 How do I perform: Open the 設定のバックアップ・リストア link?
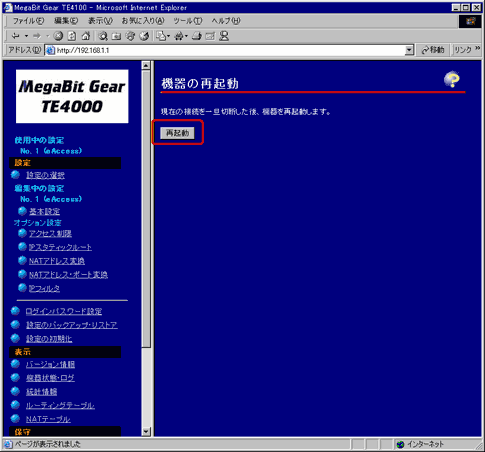[x=72, y=325]
